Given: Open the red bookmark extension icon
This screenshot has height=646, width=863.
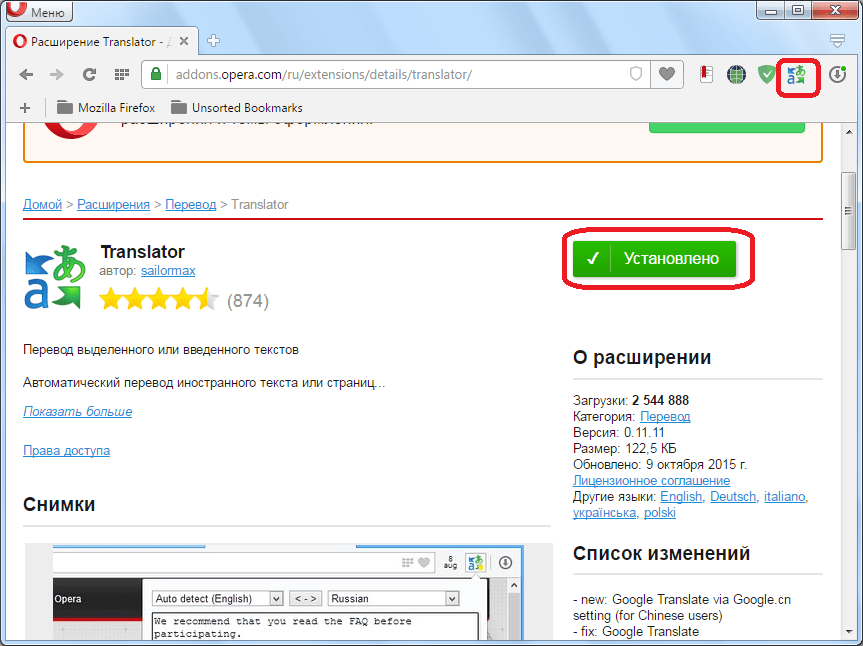Looking at the screenshot, I should (706, 74).
